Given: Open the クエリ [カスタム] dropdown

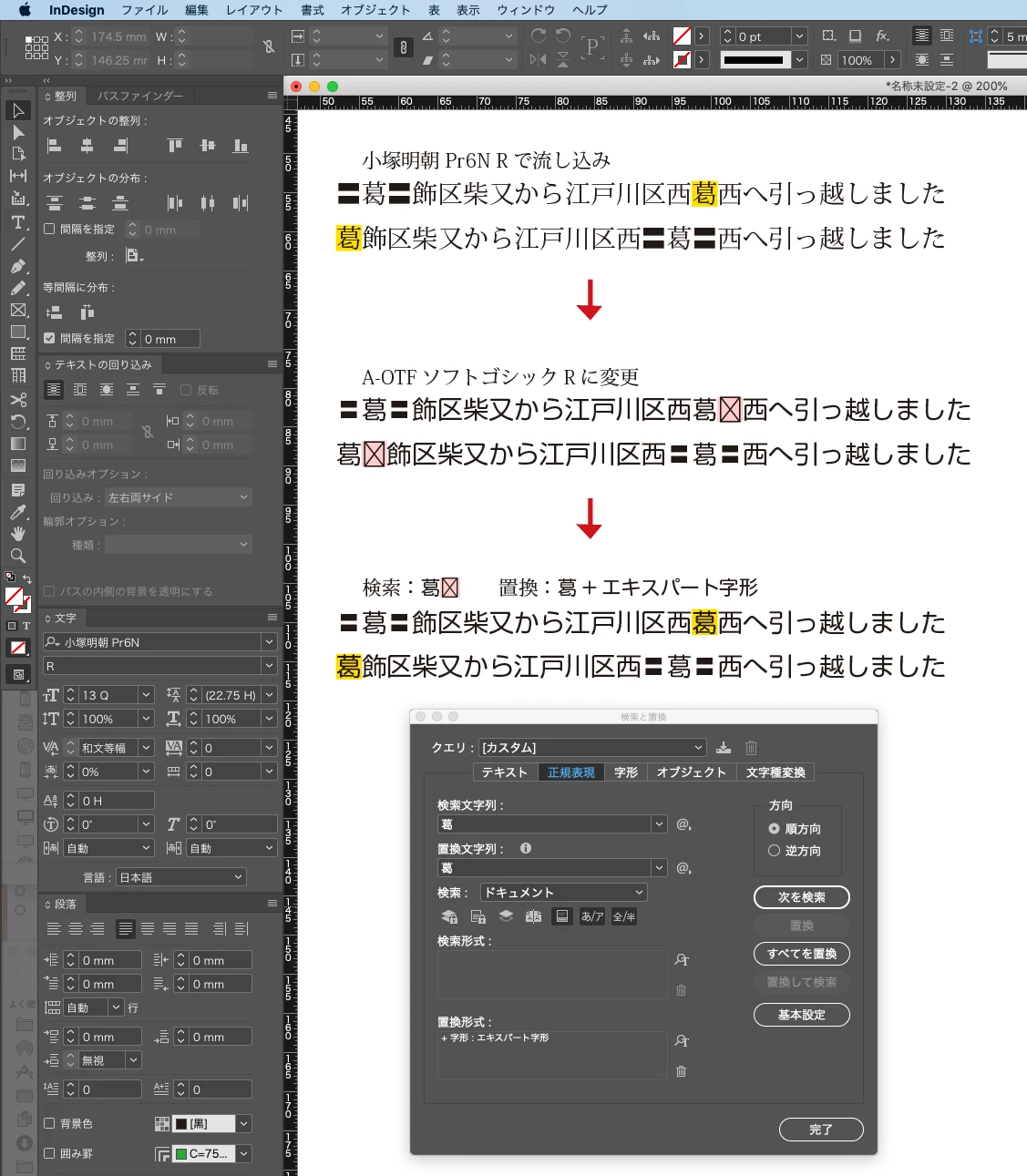Looking at the screenshot, I should [593, 748].
